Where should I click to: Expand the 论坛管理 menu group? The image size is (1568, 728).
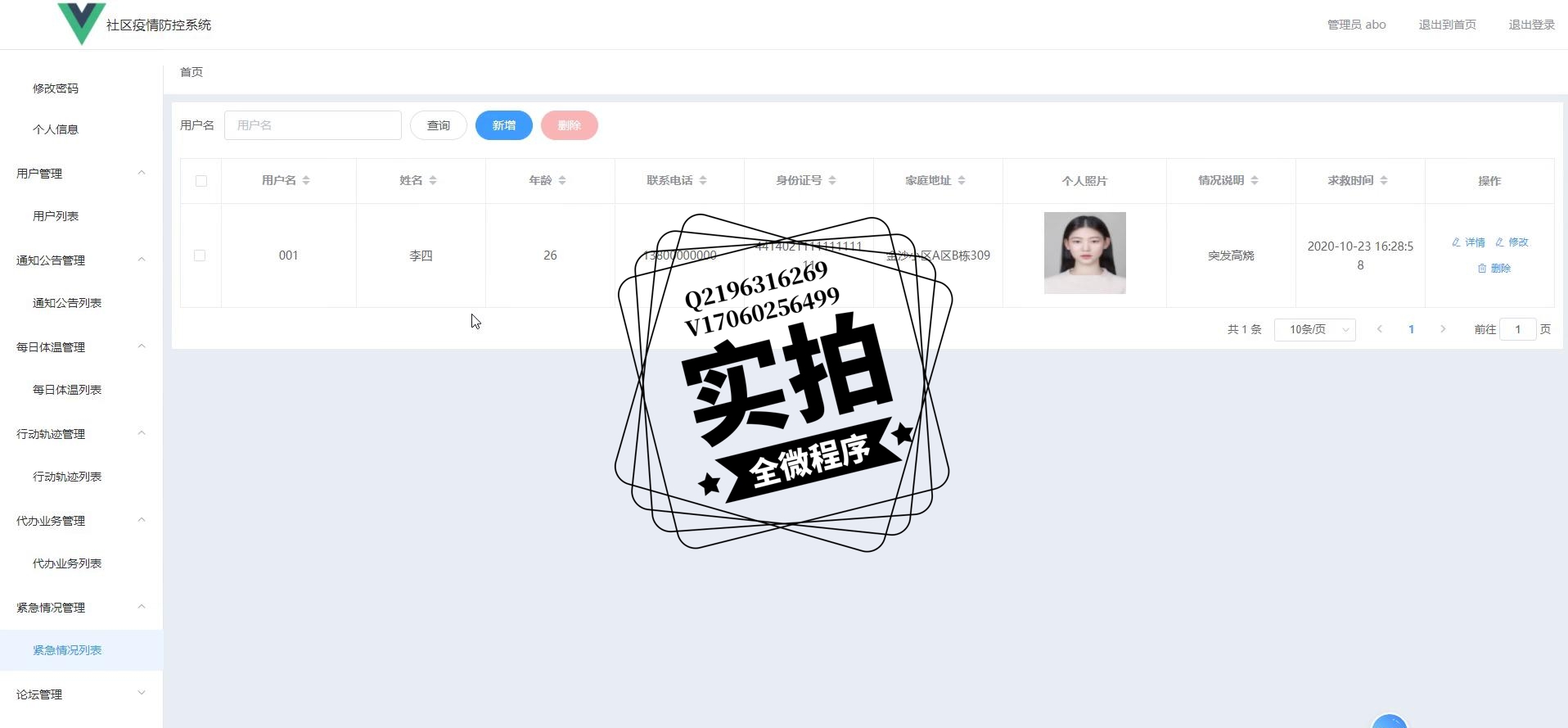click(142, 694)
